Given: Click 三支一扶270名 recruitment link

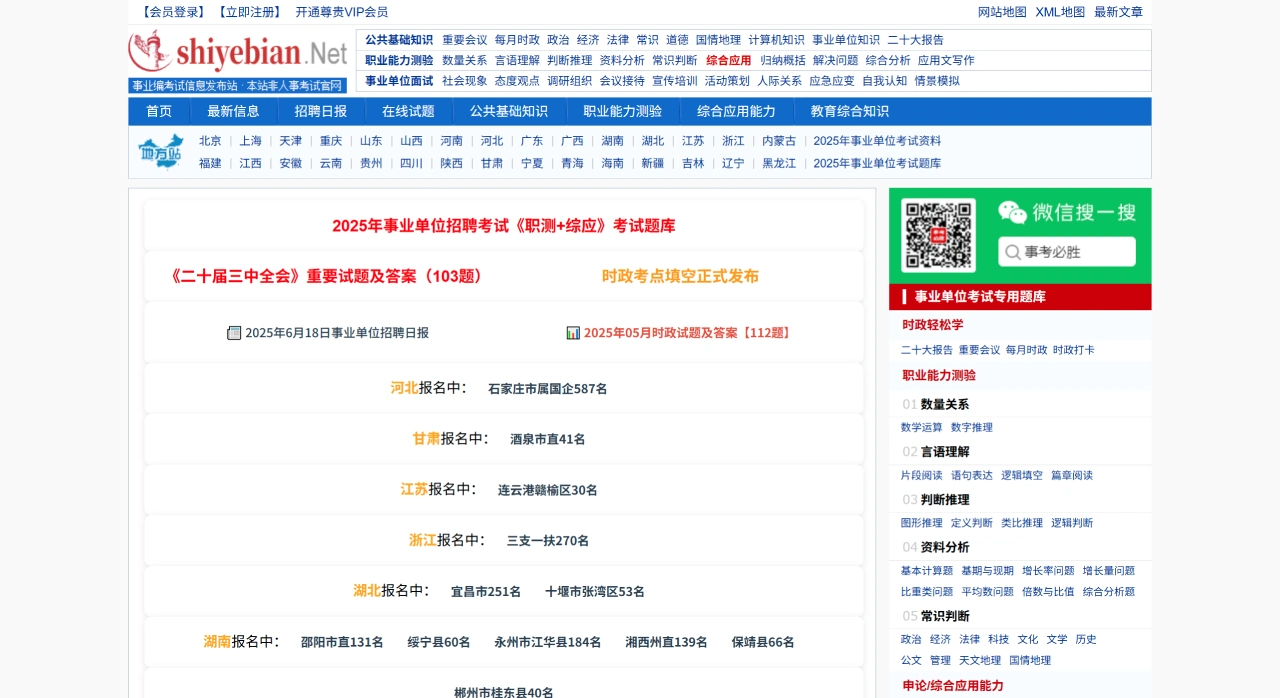Looking at the screenshot, I should [547, 541].
